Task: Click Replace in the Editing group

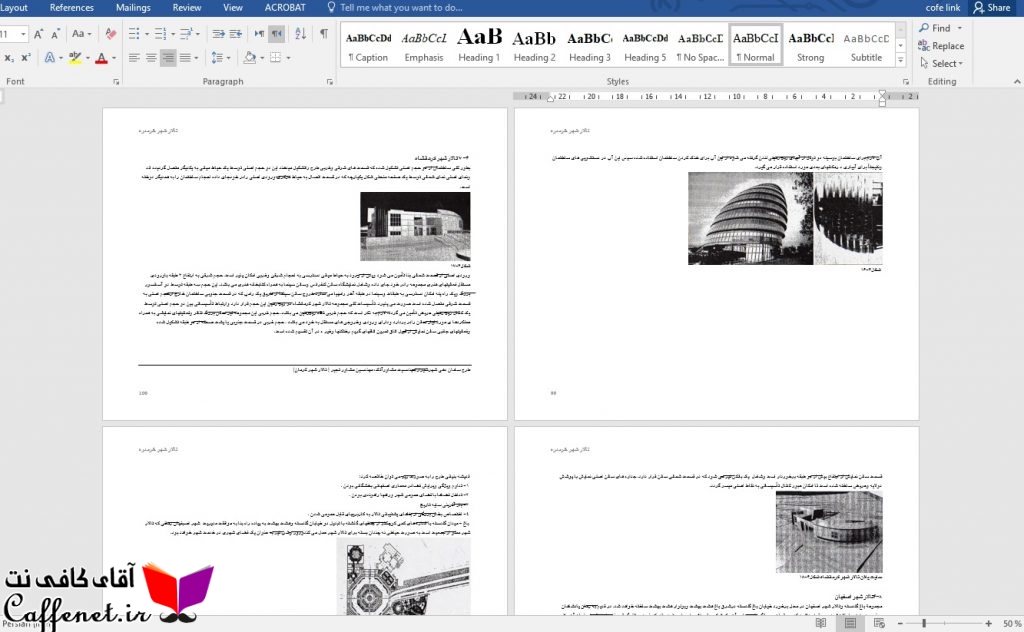Action: (941, 46)
